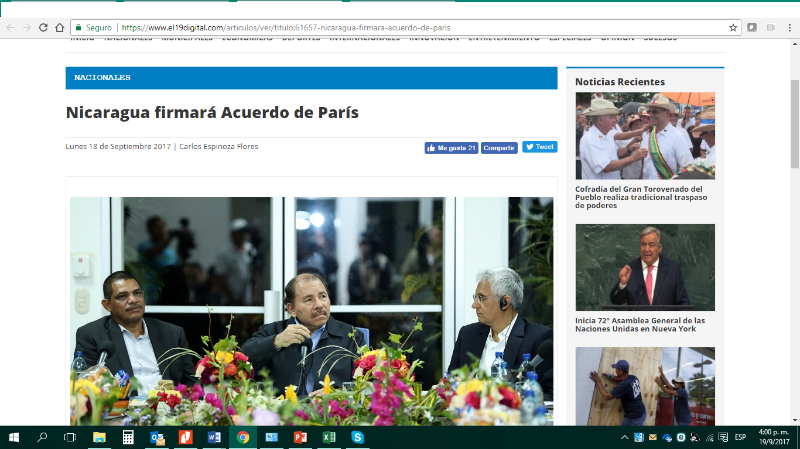
Task: Show hidden system tray icons chevron
Action: tap(624, 437)
